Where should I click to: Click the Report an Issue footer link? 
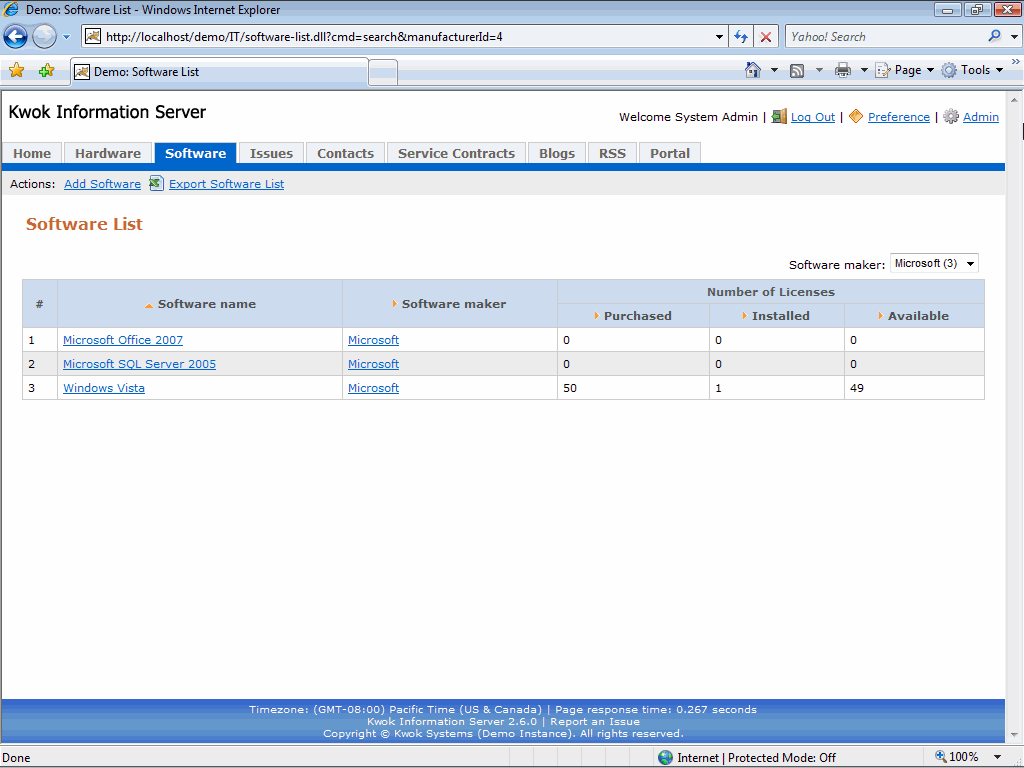[595, 722]
